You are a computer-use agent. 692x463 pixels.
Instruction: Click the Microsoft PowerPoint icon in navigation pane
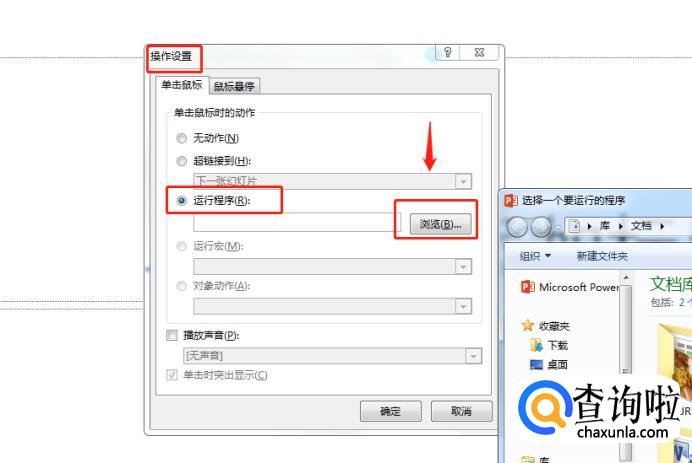(x=528, y=287)
